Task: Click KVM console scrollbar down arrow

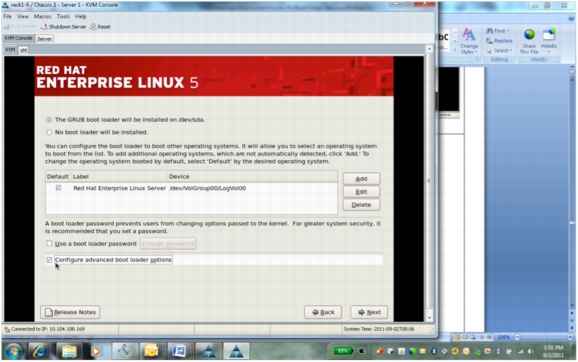Action: [x=429, y=318]
